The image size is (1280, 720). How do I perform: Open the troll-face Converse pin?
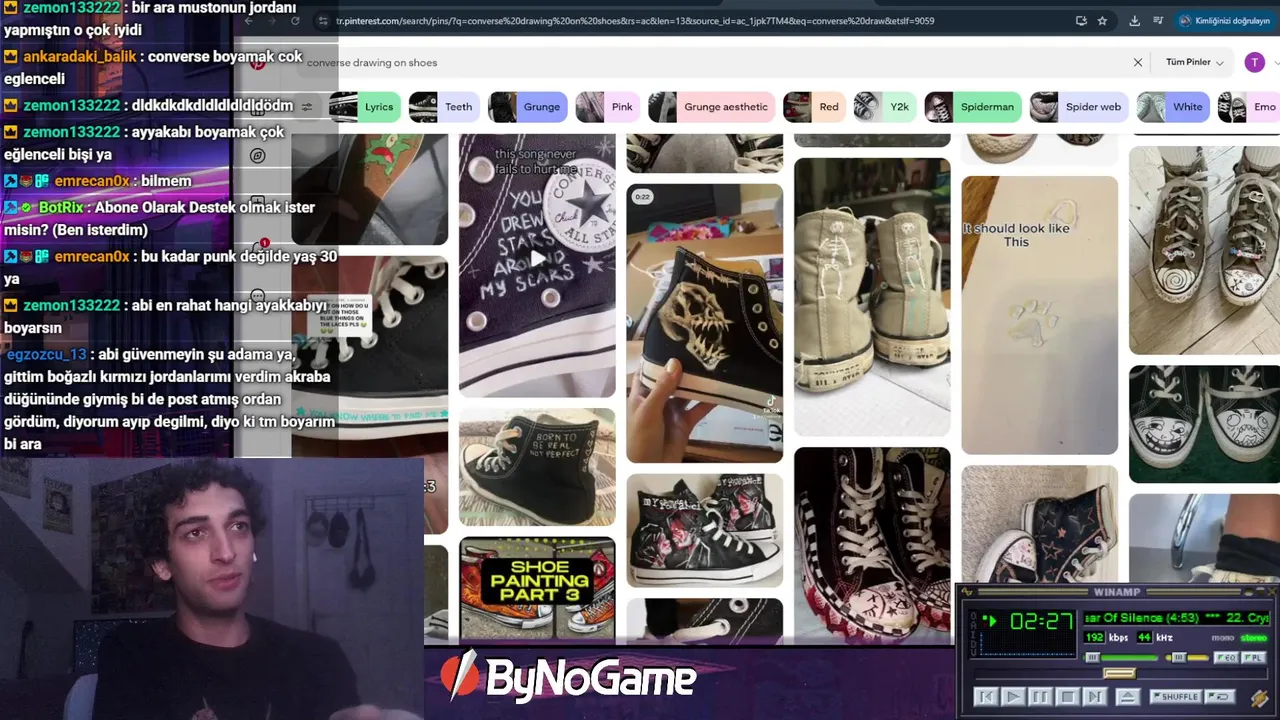pyautogui.click(x=1204, y=424)
